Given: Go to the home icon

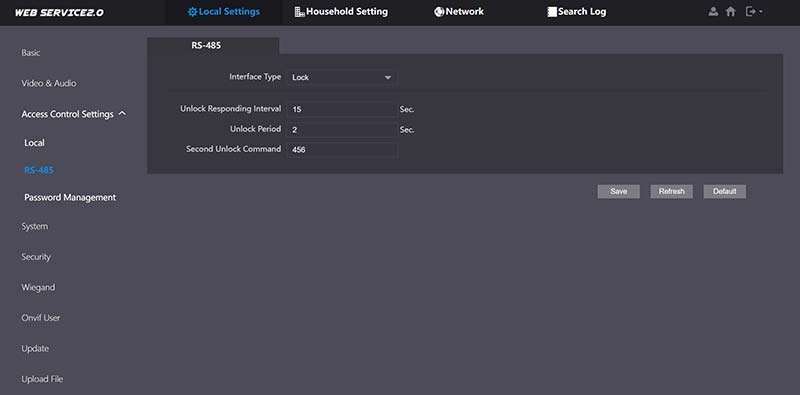Looking at the screenshot, I should 731,11.
